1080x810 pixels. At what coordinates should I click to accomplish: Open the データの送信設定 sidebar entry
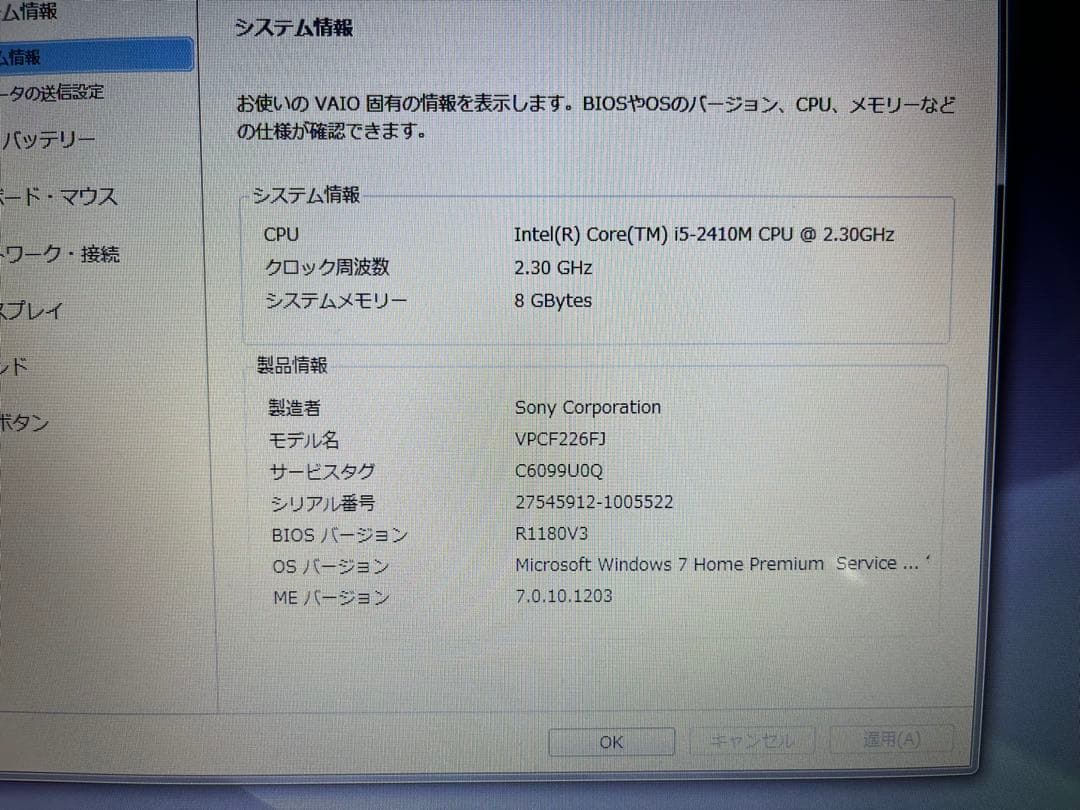tap(52, 92)
